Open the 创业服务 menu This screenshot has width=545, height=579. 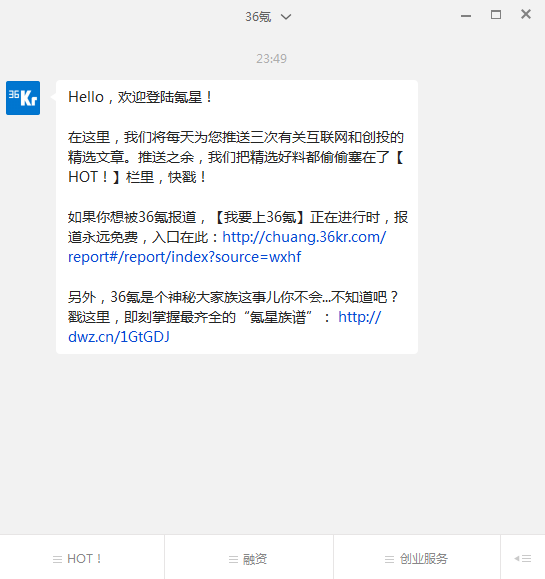417,558
